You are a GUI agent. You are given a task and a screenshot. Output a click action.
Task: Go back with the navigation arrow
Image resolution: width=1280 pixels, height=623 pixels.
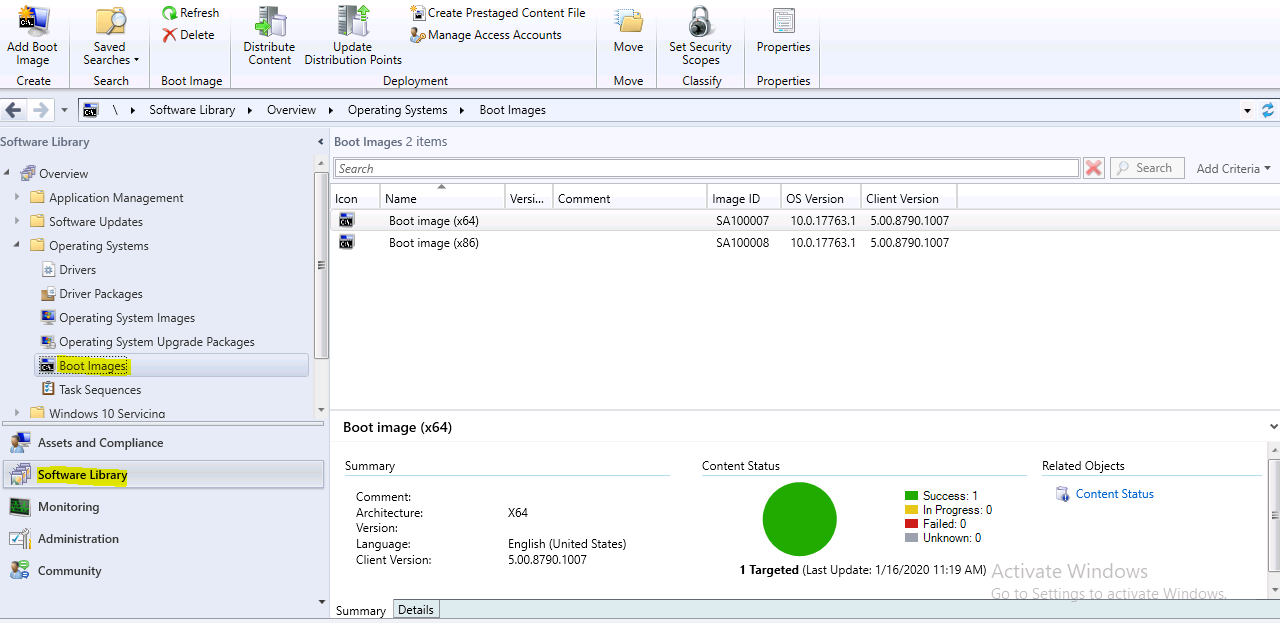coord(14,110)
